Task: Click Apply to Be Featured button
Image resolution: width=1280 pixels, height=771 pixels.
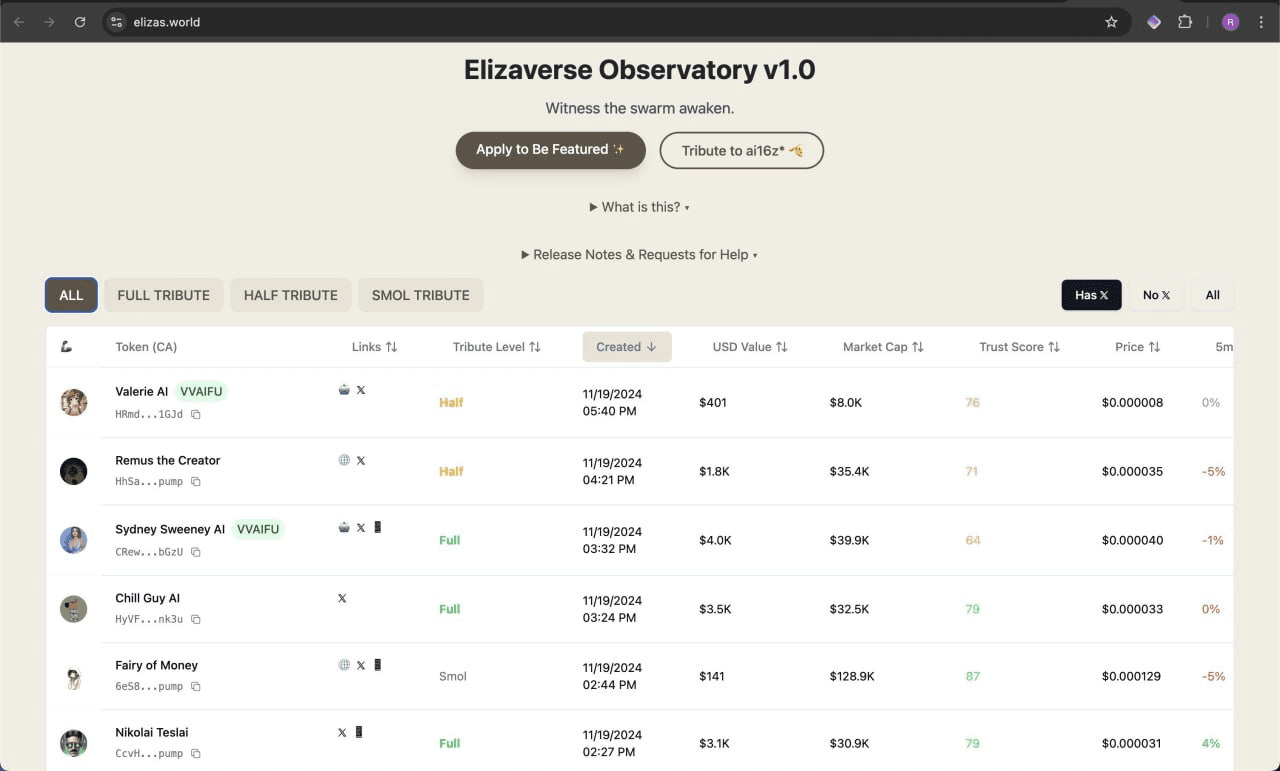Action: [x=551, y=150]
